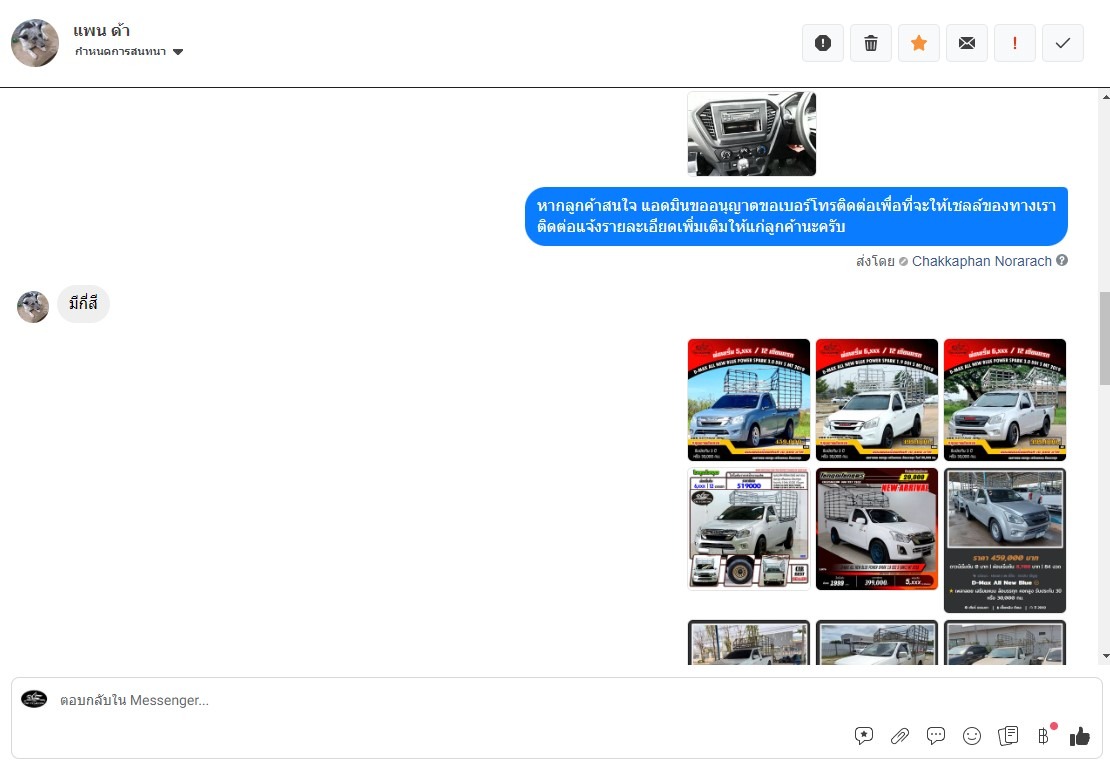The width and height of the screenshot is (1110, 761).
Task: Flag conversation with red exclamation follow-up icon
Action: [1015, 43]
